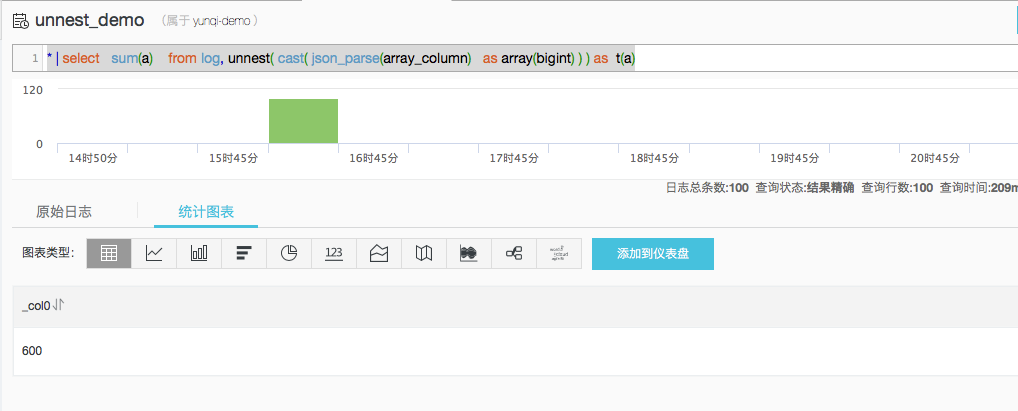Pick the Sankey diagram chart type

click(514, 253)
